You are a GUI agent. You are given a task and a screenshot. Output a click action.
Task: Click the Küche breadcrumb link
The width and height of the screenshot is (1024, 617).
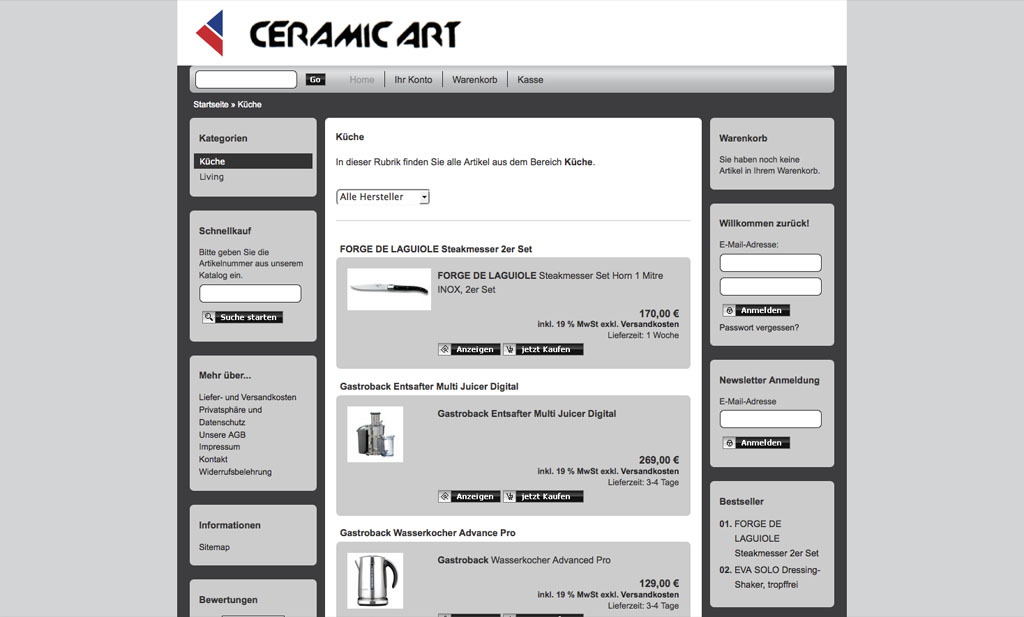(x=249, y=104)
